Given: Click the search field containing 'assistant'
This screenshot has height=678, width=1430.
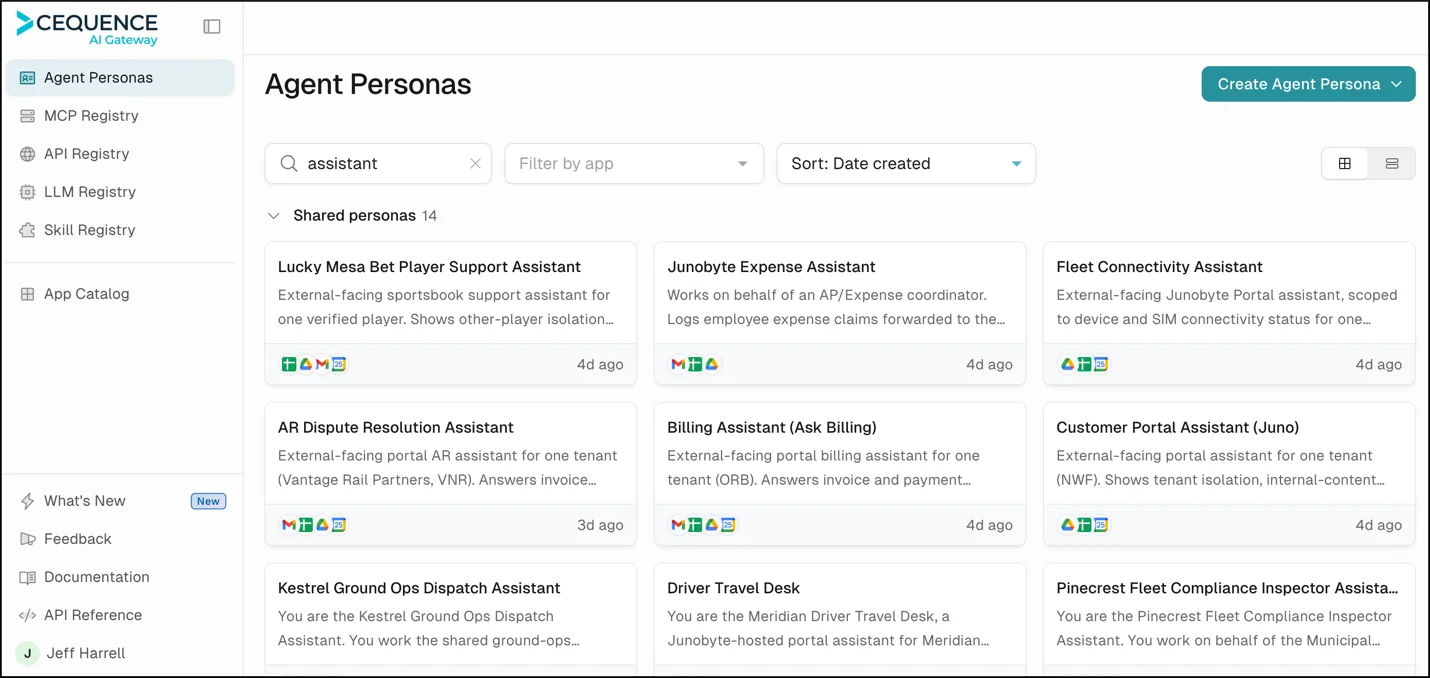Looking at the screenshot, I should (x=378, y=164).
